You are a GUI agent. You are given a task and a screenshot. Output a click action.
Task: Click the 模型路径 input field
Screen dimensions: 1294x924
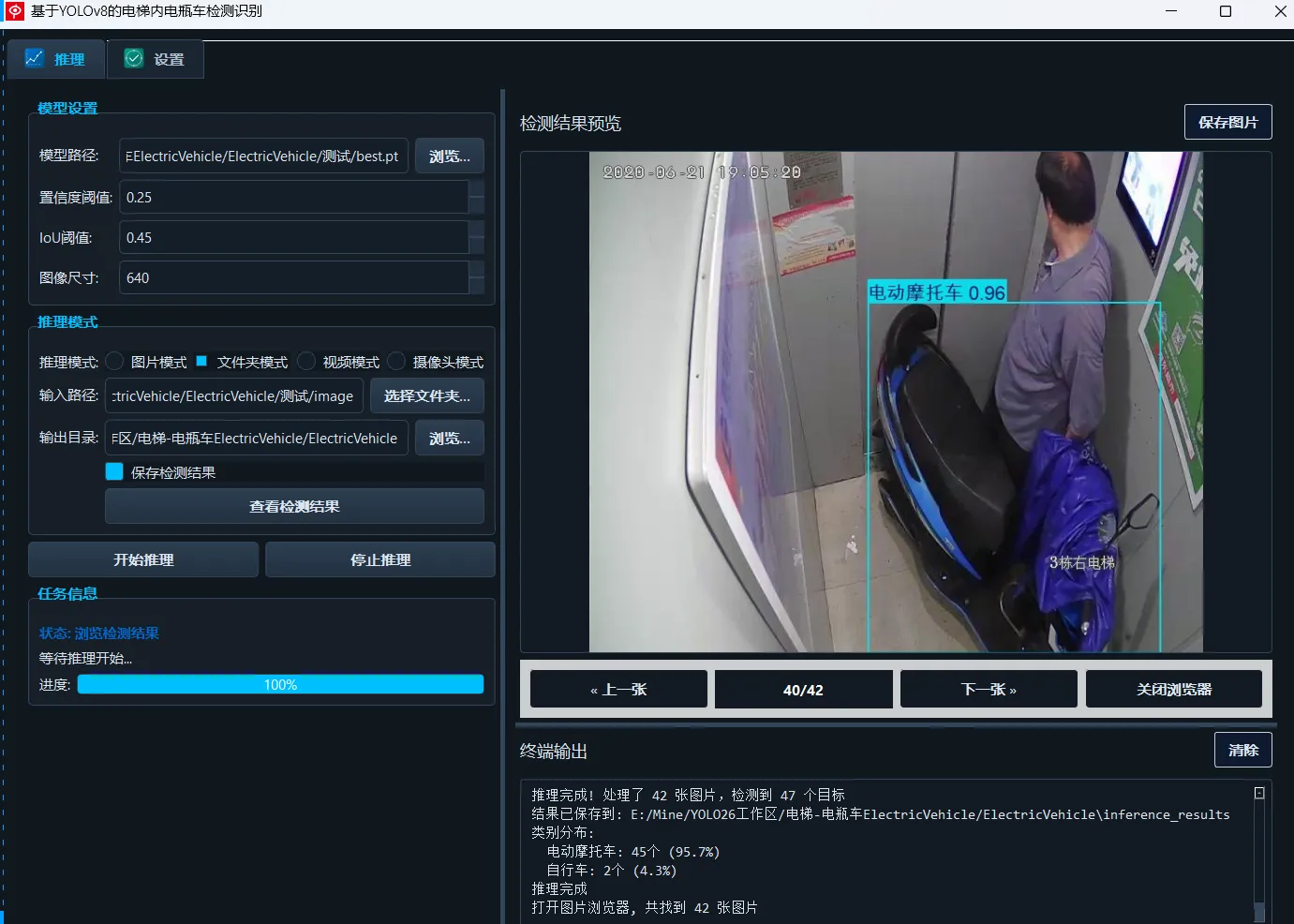[x=263, y=156]
